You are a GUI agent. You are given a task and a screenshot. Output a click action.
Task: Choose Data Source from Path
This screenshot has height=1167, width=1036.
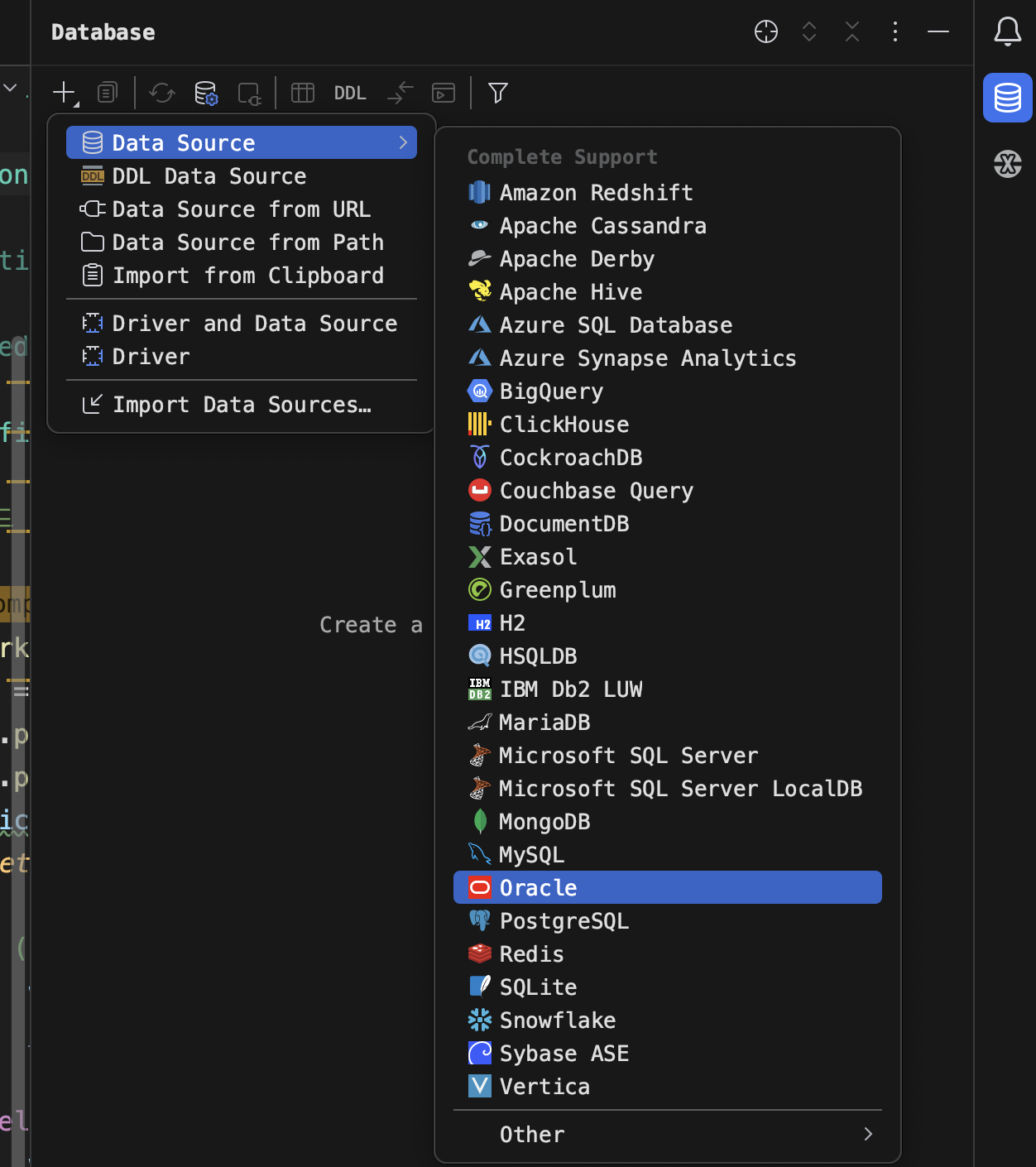pos(242,242)
